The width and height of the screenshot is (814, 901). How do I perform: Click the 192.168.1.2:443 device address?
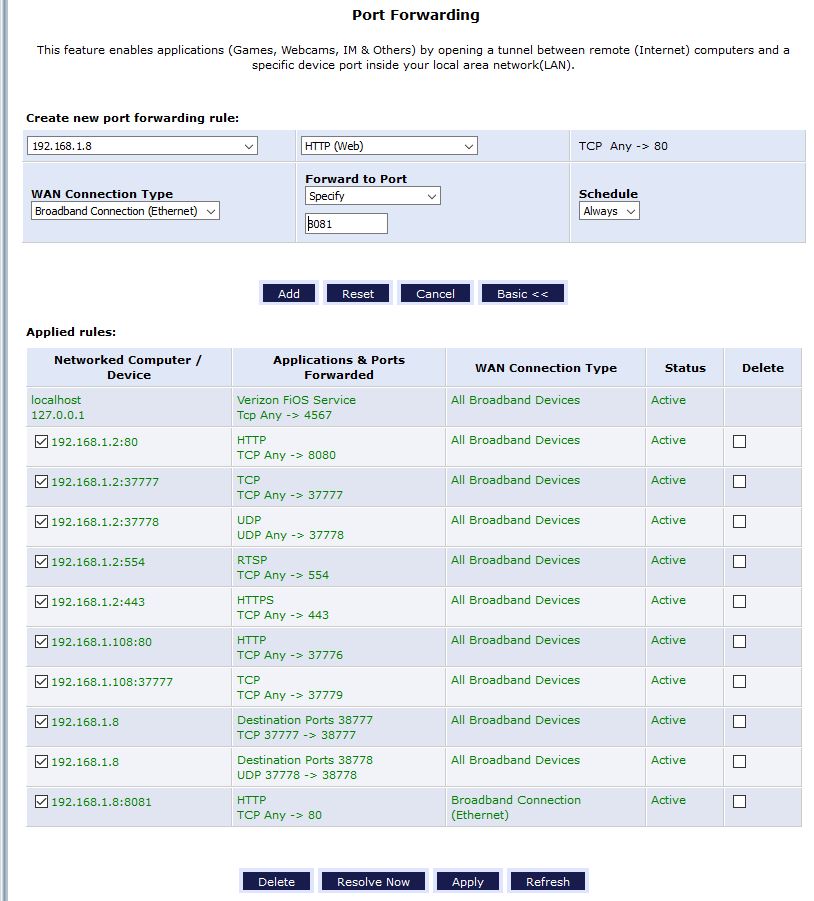(x=98, y=602)
